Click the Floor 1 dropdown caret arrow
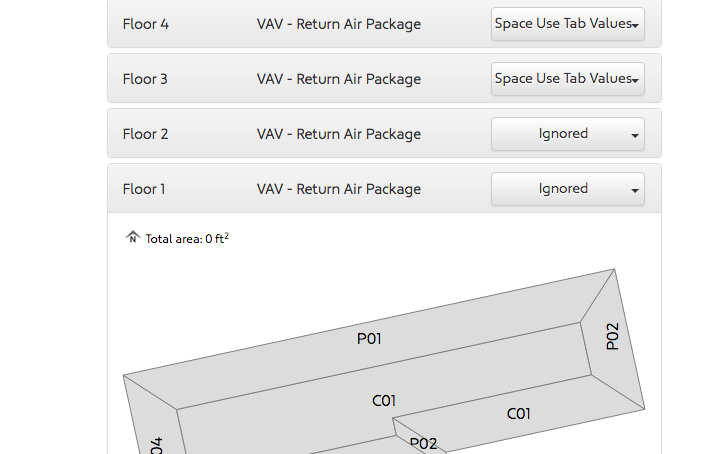 635,191
